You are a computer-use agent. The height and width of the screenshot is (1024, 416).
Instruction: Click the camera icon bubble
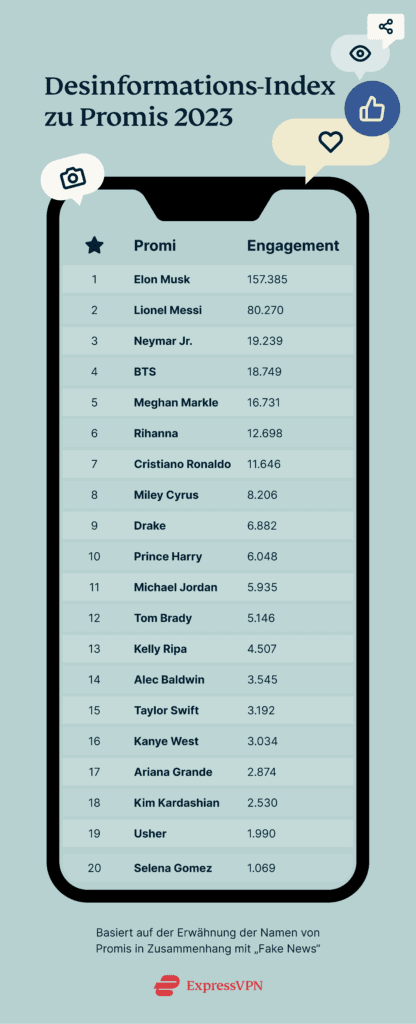coord(72,177)
